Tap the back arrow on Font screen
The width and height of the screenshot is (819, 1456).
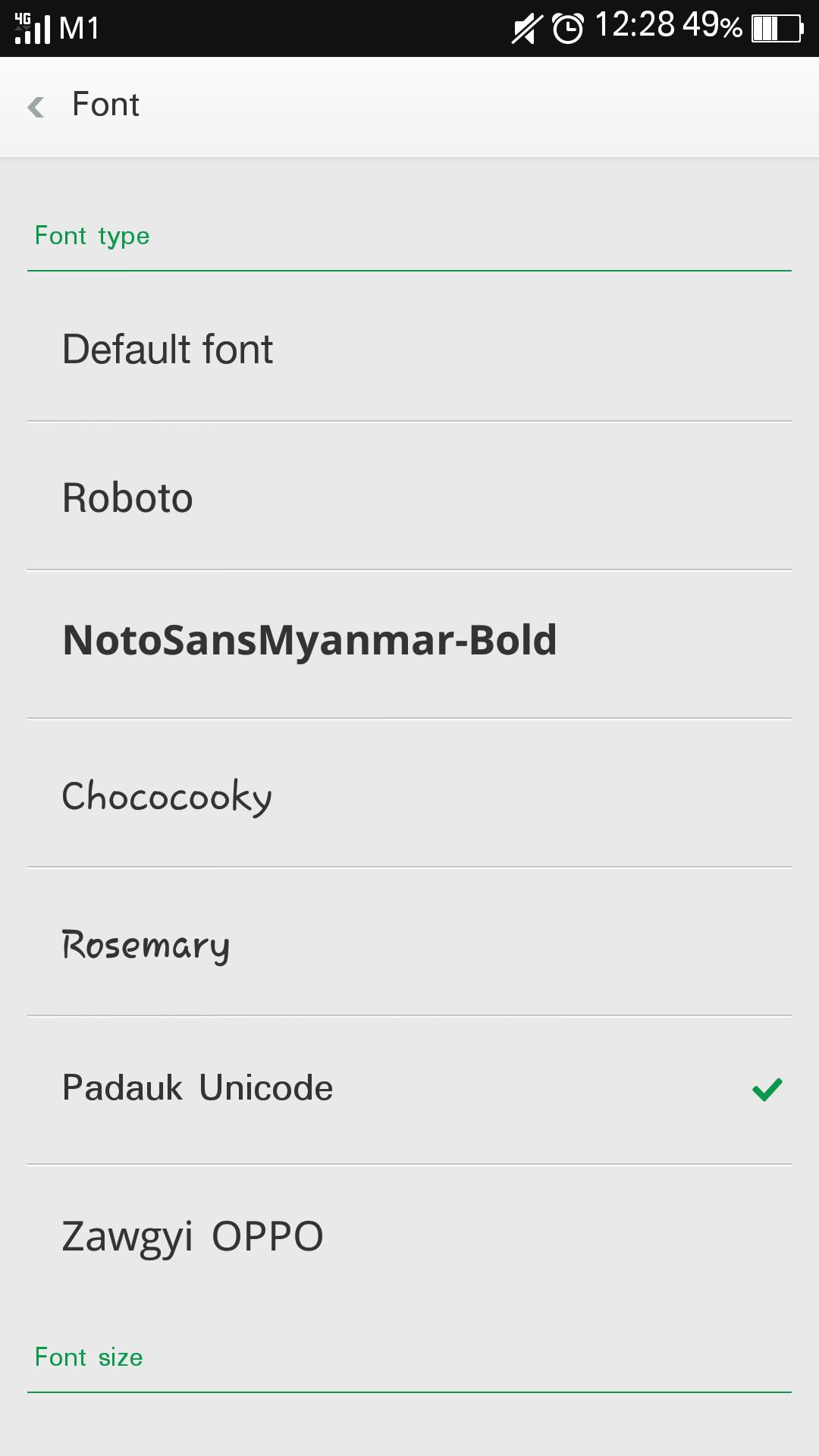pyautogui.click(x=36, y=104)
